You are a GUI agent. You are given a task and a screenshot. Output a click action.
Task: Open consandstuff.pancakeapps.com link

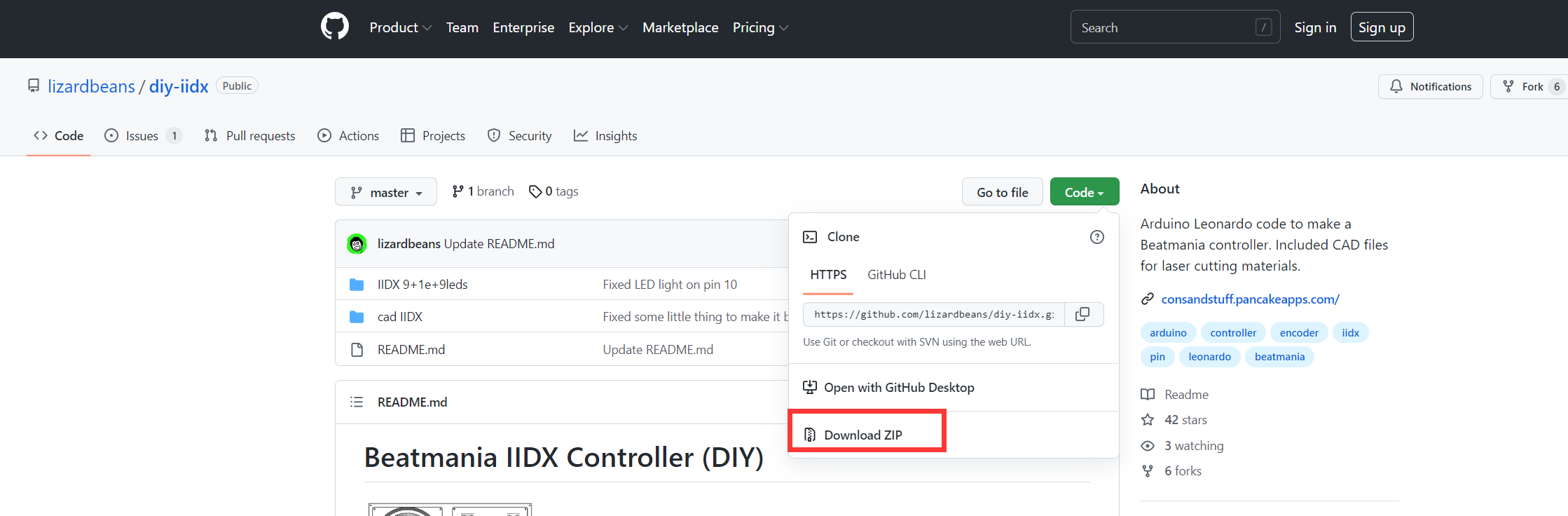pos(1250,299)
